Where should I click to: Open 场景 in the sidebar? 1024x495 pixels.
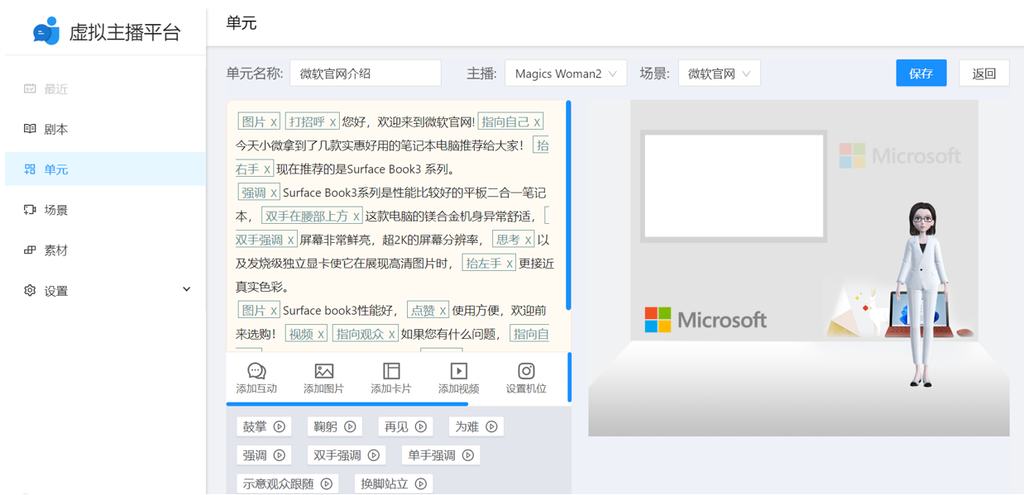pos(104,210)
